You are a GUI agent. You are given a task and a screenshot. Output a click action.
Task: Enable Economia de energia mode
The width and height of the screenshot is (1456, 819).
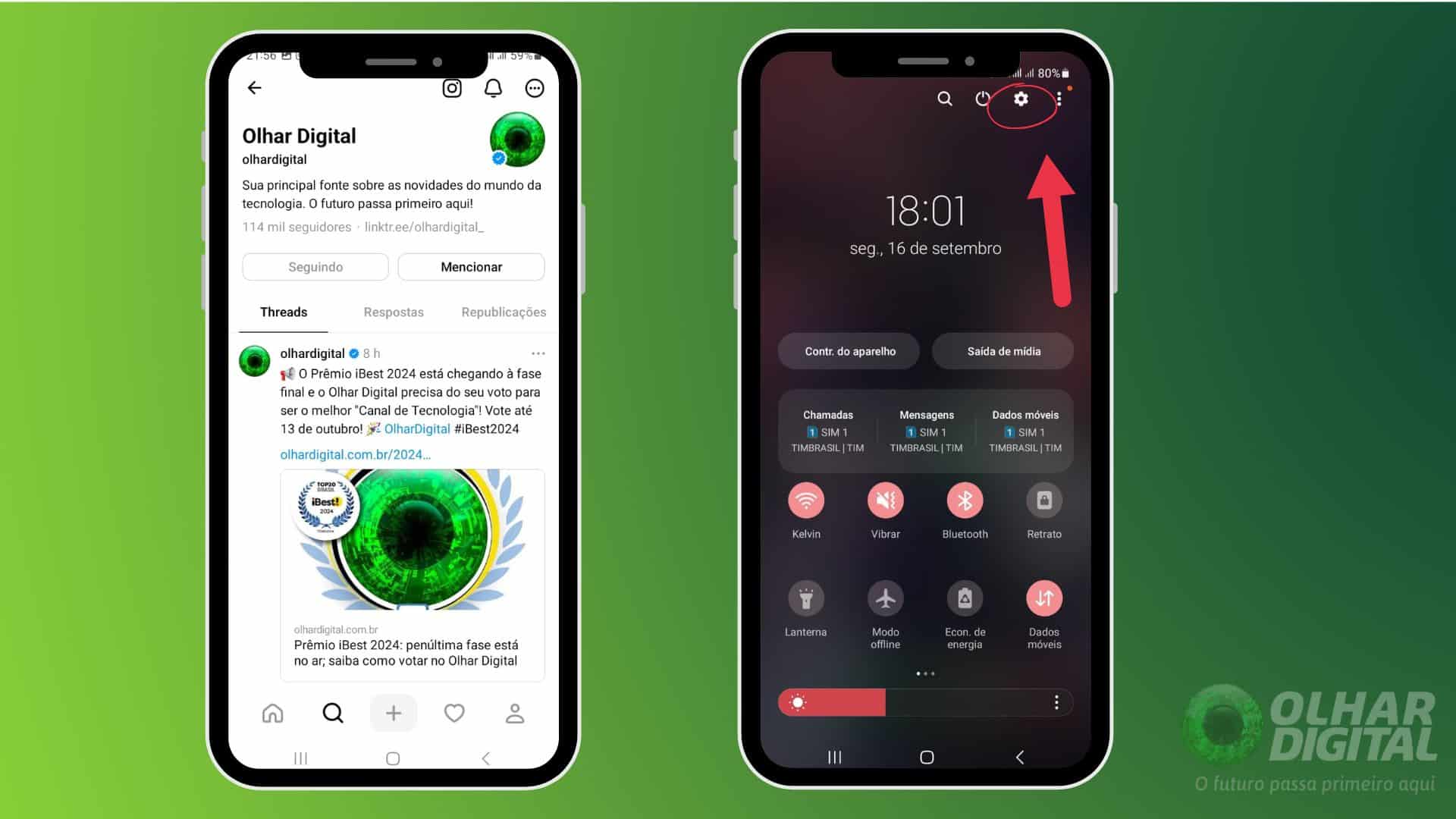[963, 599]
